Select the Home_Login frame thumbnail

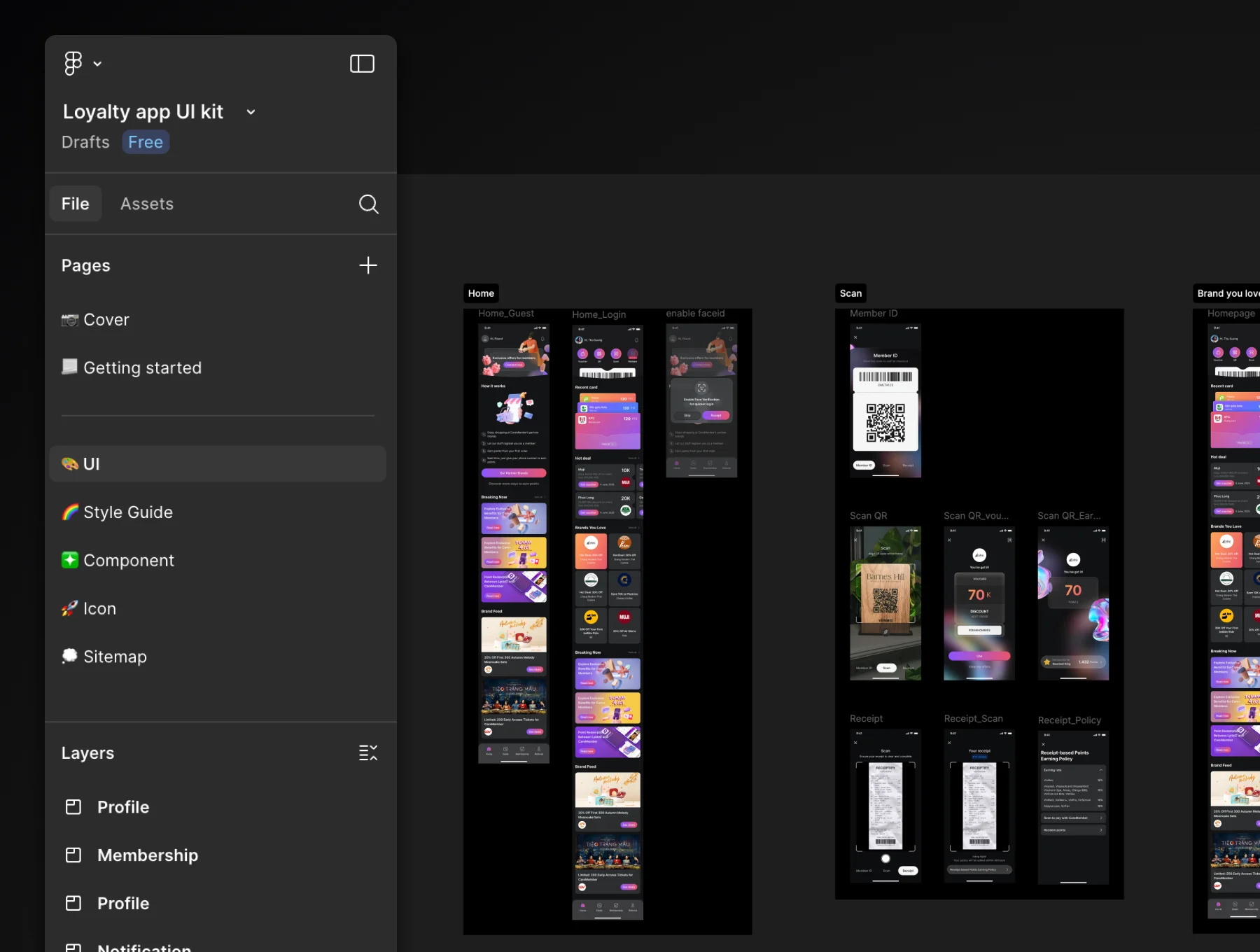coord(608,622)
